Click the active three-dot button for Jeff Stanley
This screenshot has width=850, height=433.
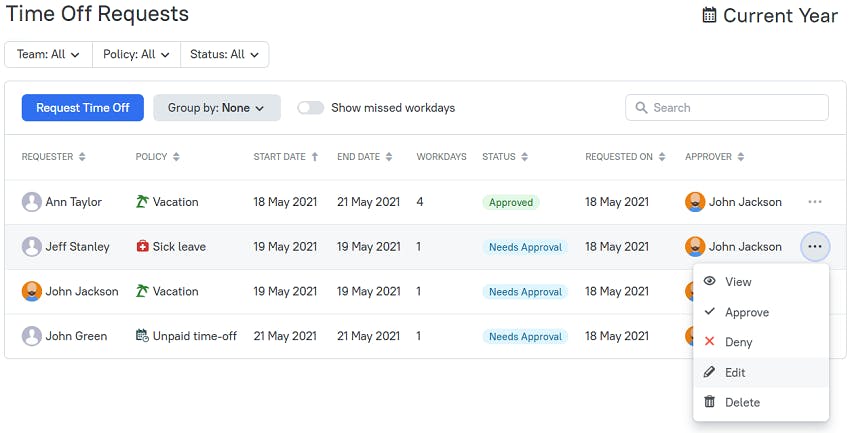815,247
